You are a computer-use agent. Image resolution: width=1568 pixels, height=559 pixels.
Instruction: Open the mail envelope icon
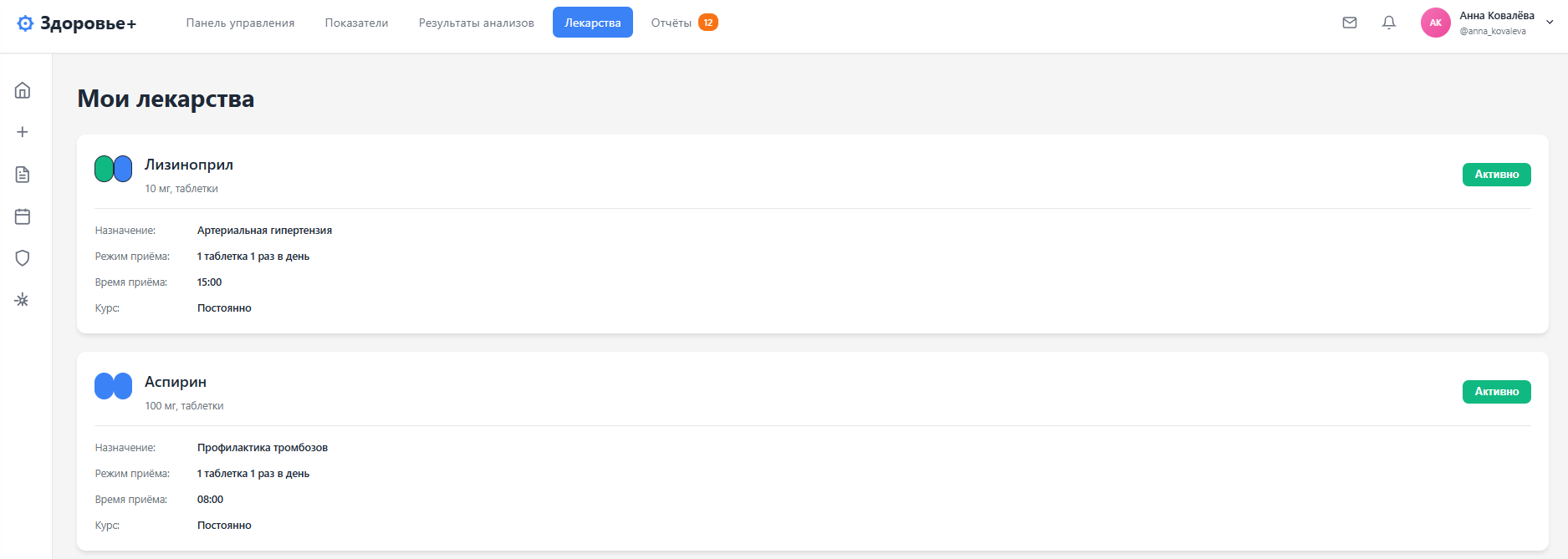coord(1350,23)
